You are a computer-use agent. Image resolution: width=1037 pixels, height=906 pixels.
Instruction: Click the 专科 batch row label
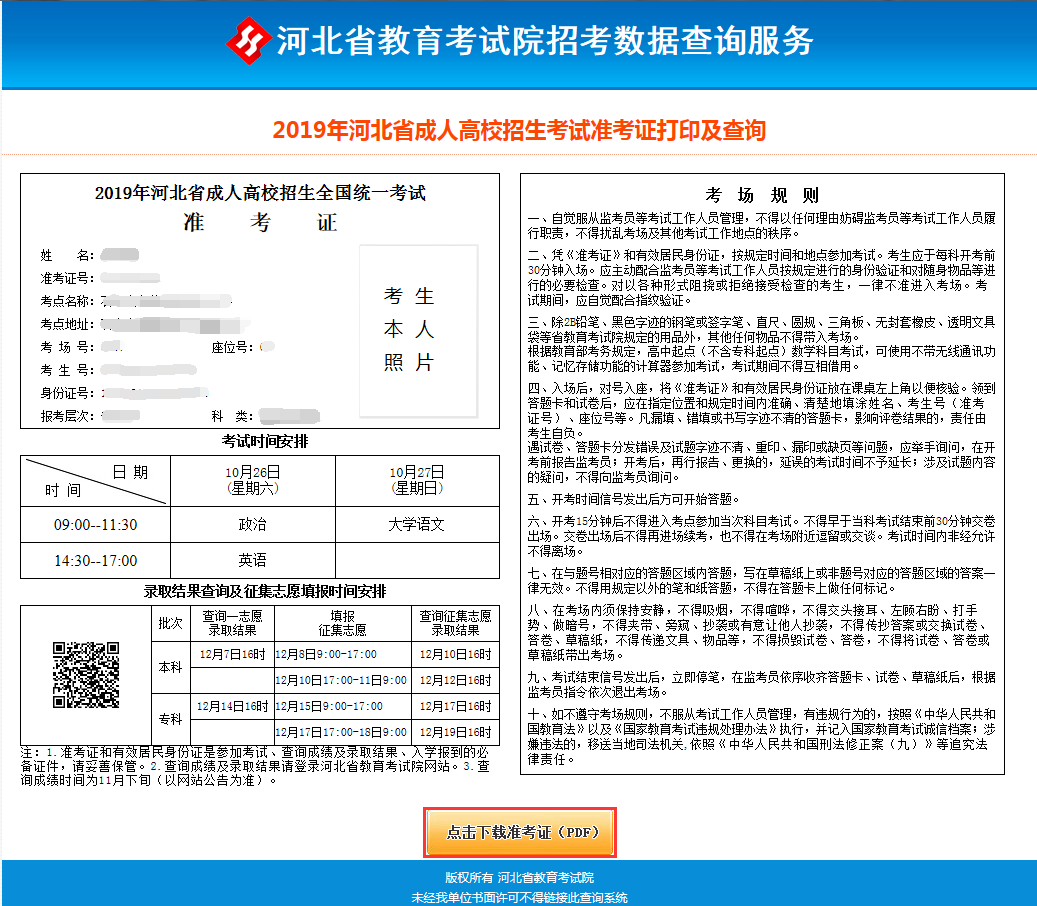(171, 720)
